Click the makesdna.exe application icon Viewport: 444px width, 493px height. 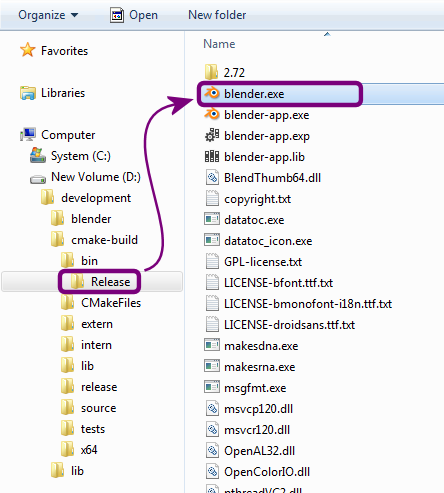[x=212, y=345]
